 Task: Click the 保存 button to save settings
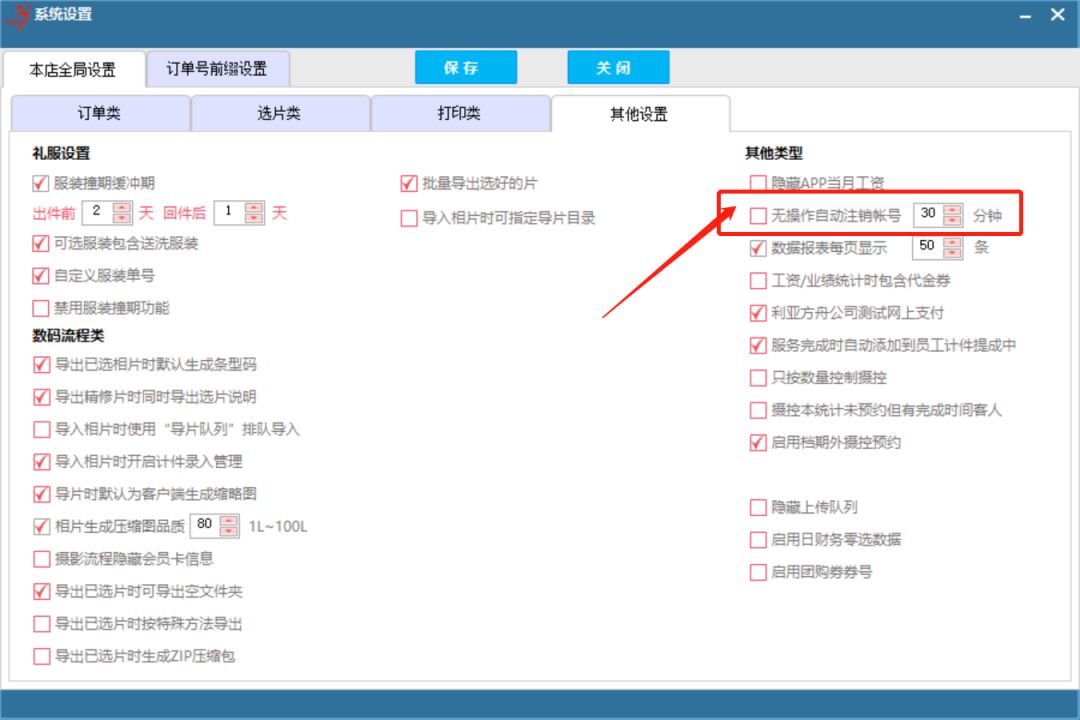tap(466, 67)
